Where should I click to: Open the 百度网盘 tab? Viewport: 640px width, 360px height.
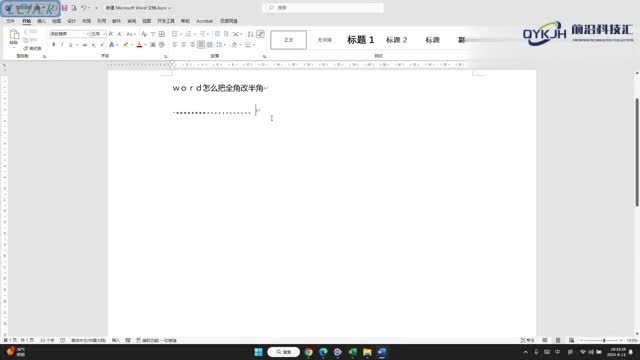(x=229, y=21)
